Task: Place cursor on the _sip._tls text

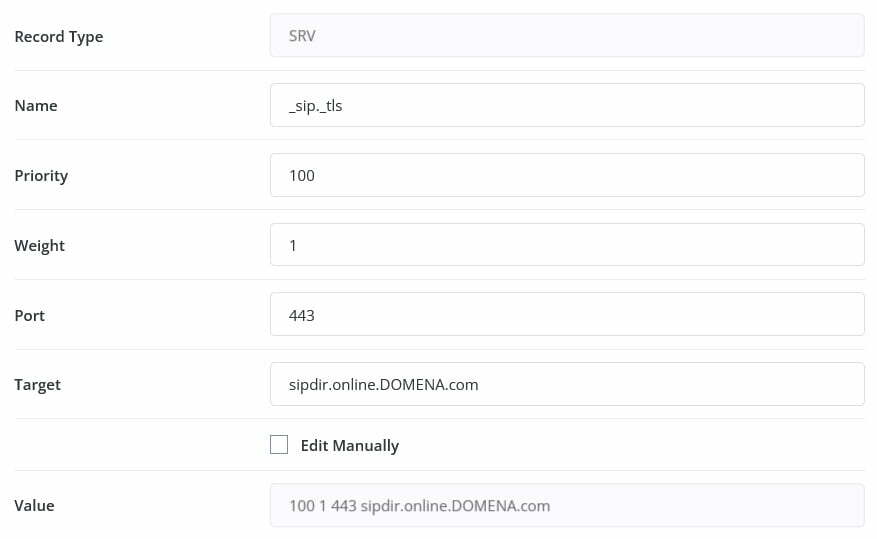Action: click(x=315, y=106)
